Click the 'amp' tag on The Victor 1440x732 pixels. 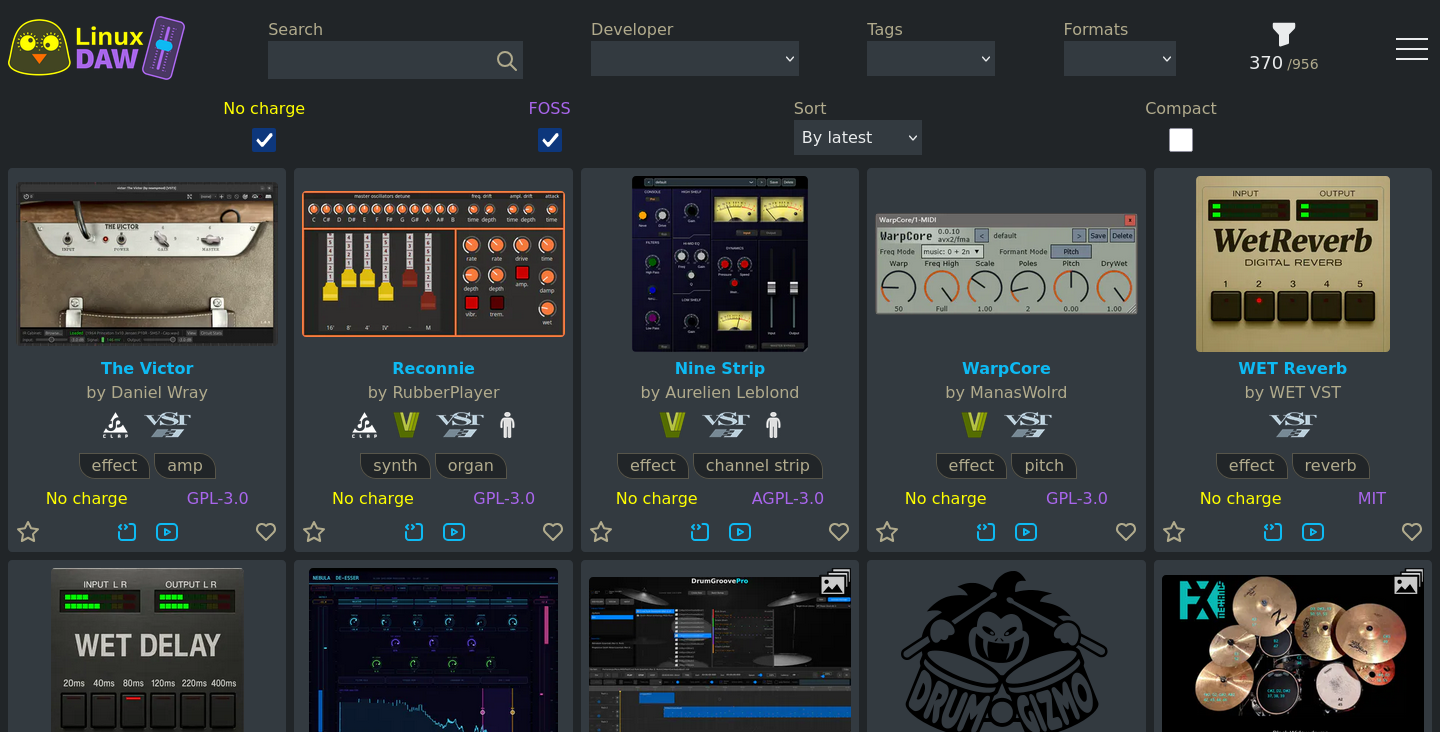[x=185, y=465]
